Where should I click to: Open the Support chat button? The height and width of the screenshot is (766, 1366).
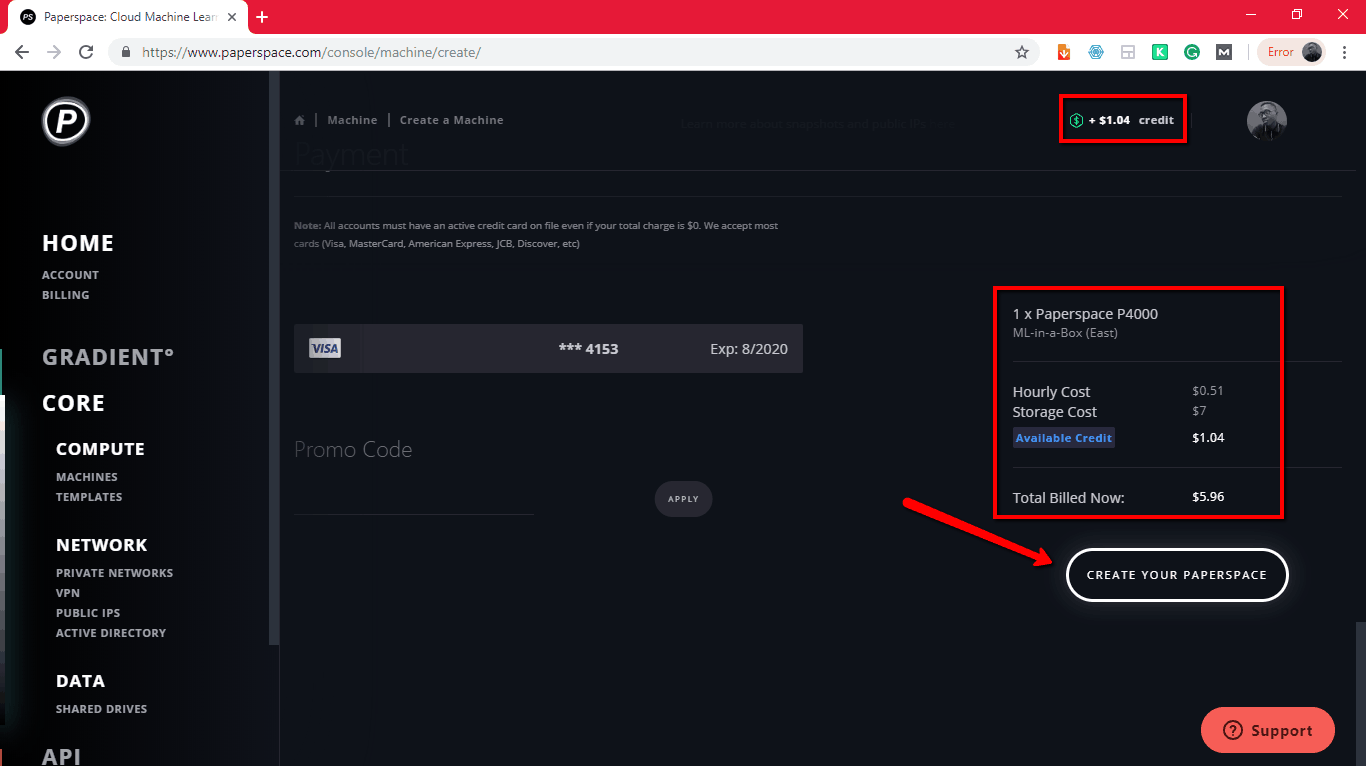tap(1268, 730)
